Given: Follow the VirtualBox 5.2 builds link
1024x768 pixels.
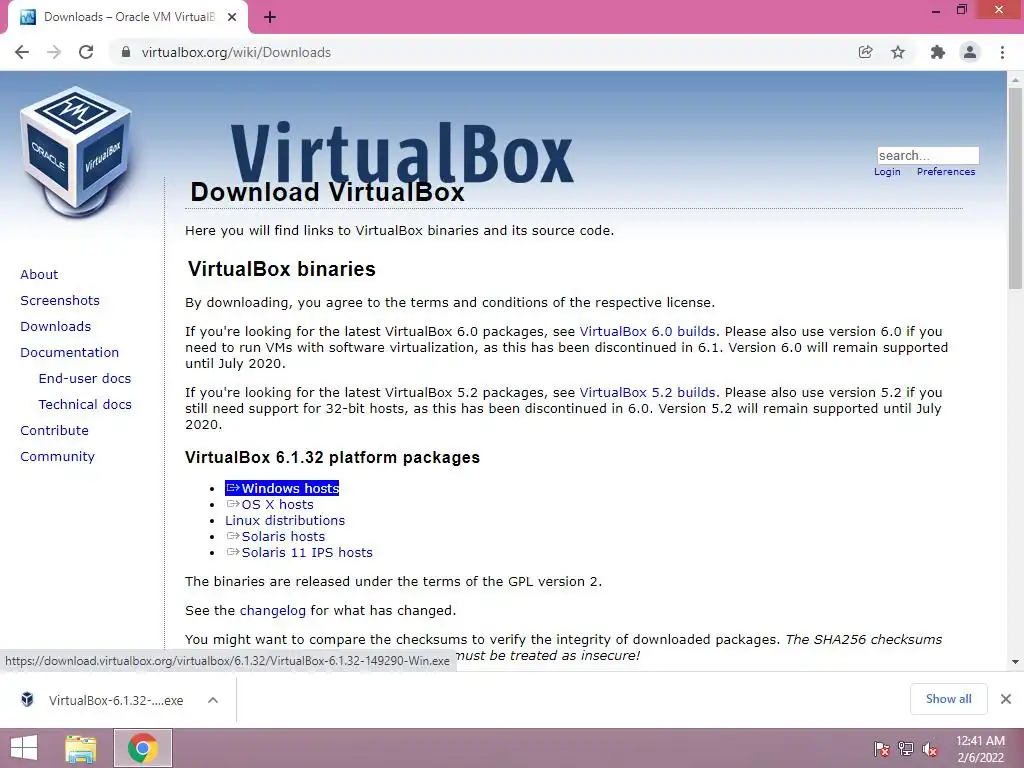Looking at the screenshot, I should [647, 392].
